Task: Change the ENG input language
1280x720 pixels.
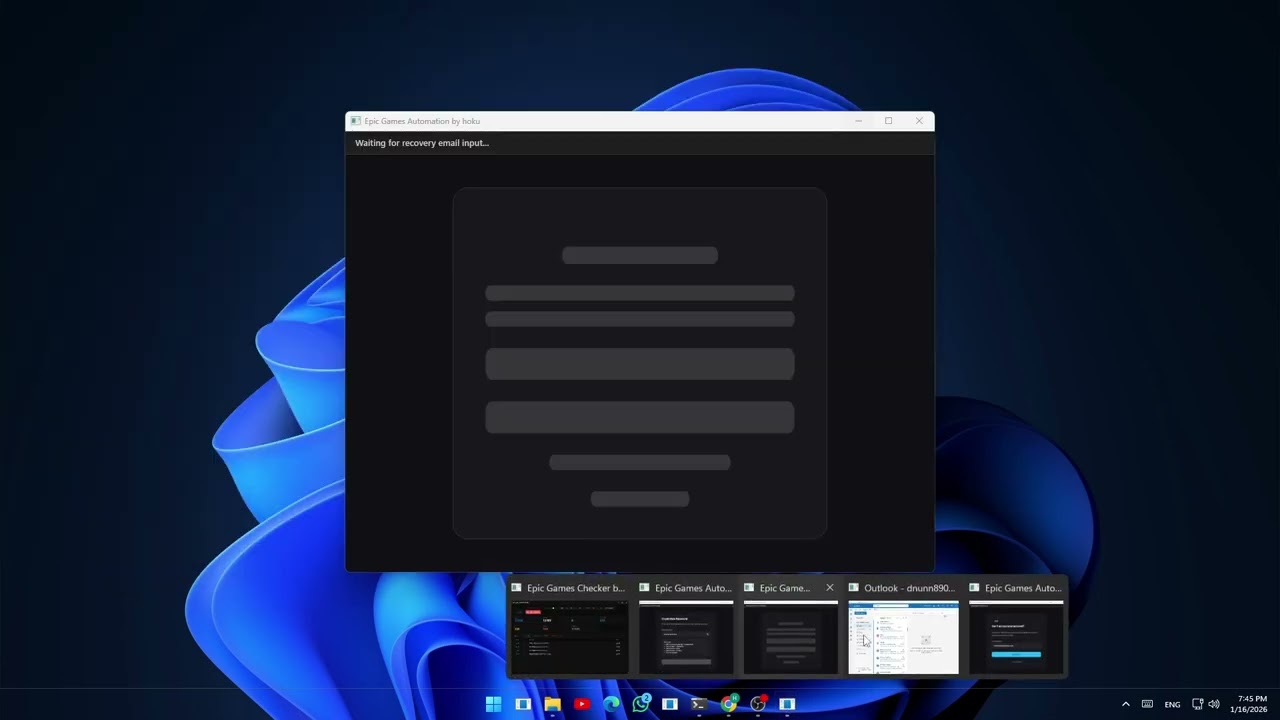Action: pos(1172,704)
